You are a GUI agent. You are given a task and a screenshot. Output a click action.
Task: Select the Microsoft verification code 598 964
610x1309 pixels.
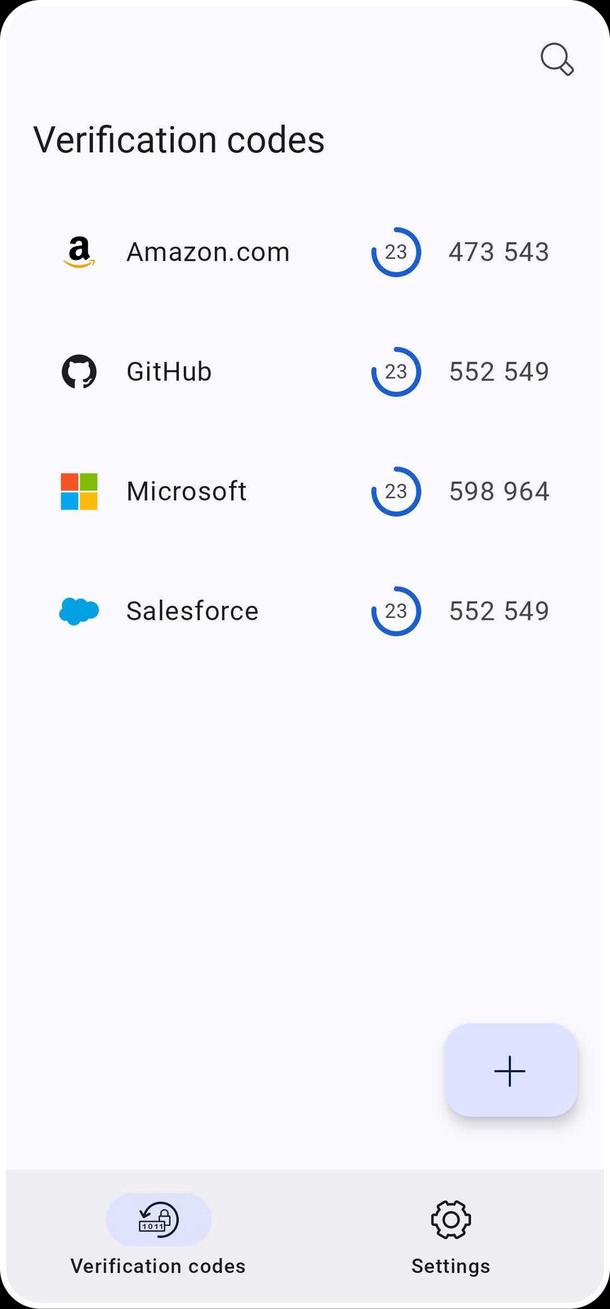(498, 491)
